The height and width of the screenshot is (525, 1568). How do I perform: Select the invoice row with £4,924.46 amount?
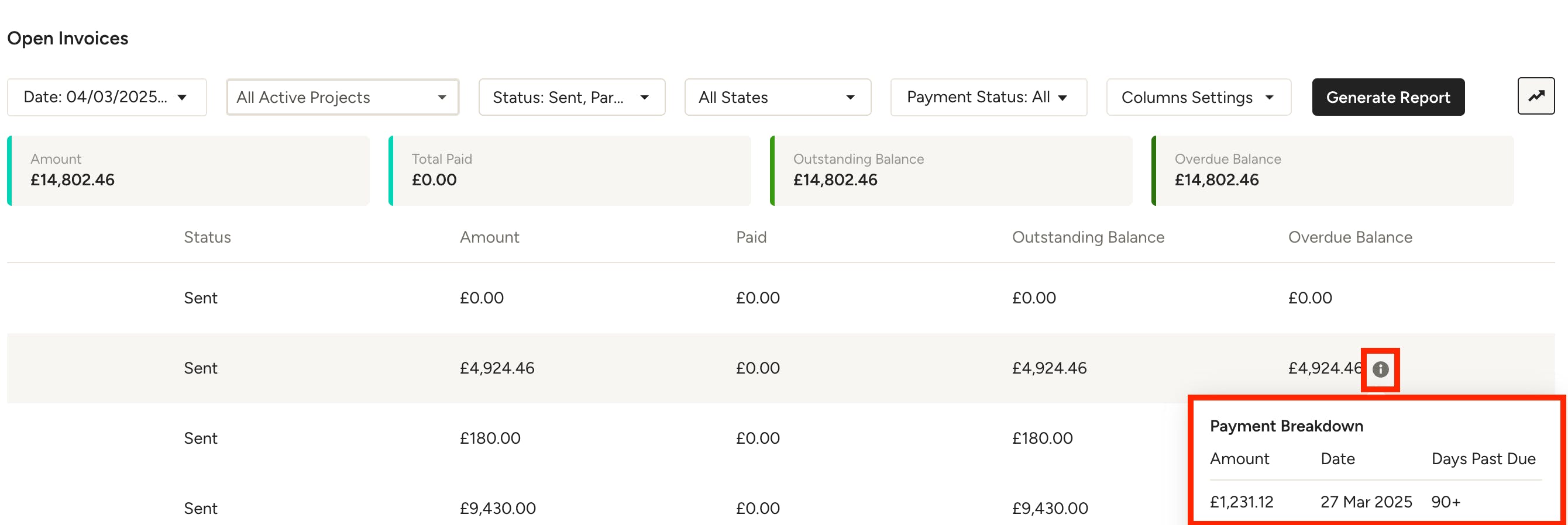pyautogui.click(x=780, y=368)
